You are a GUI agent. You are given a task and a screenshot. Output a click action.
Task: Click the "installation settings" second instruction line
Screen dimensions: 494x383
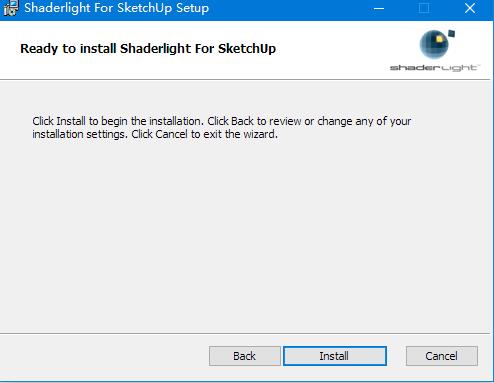[x=155, y=134]
